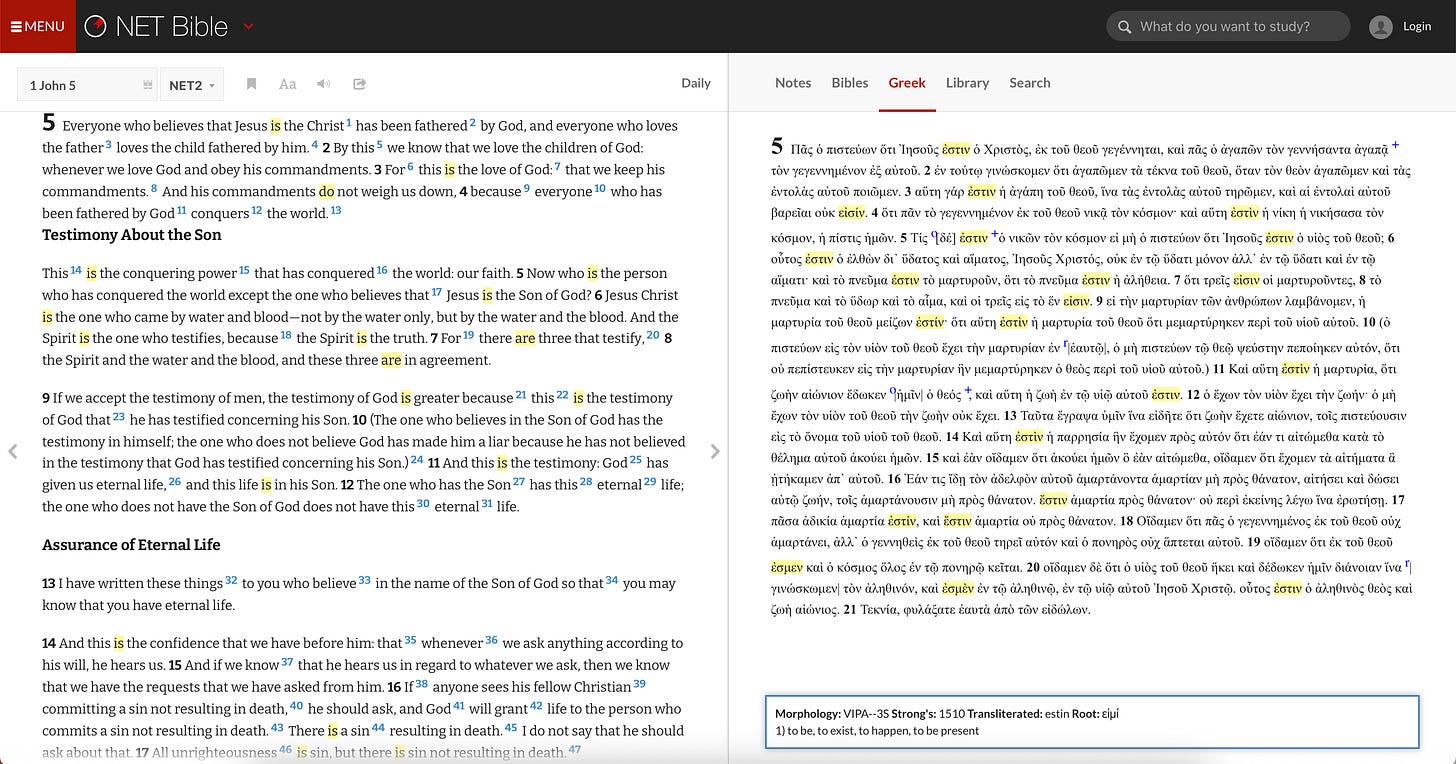Click highlighted 'εἰσίν' after 'βαρεῖαι οὐκ'
The image size is (1456, 764).
(854, 214)
